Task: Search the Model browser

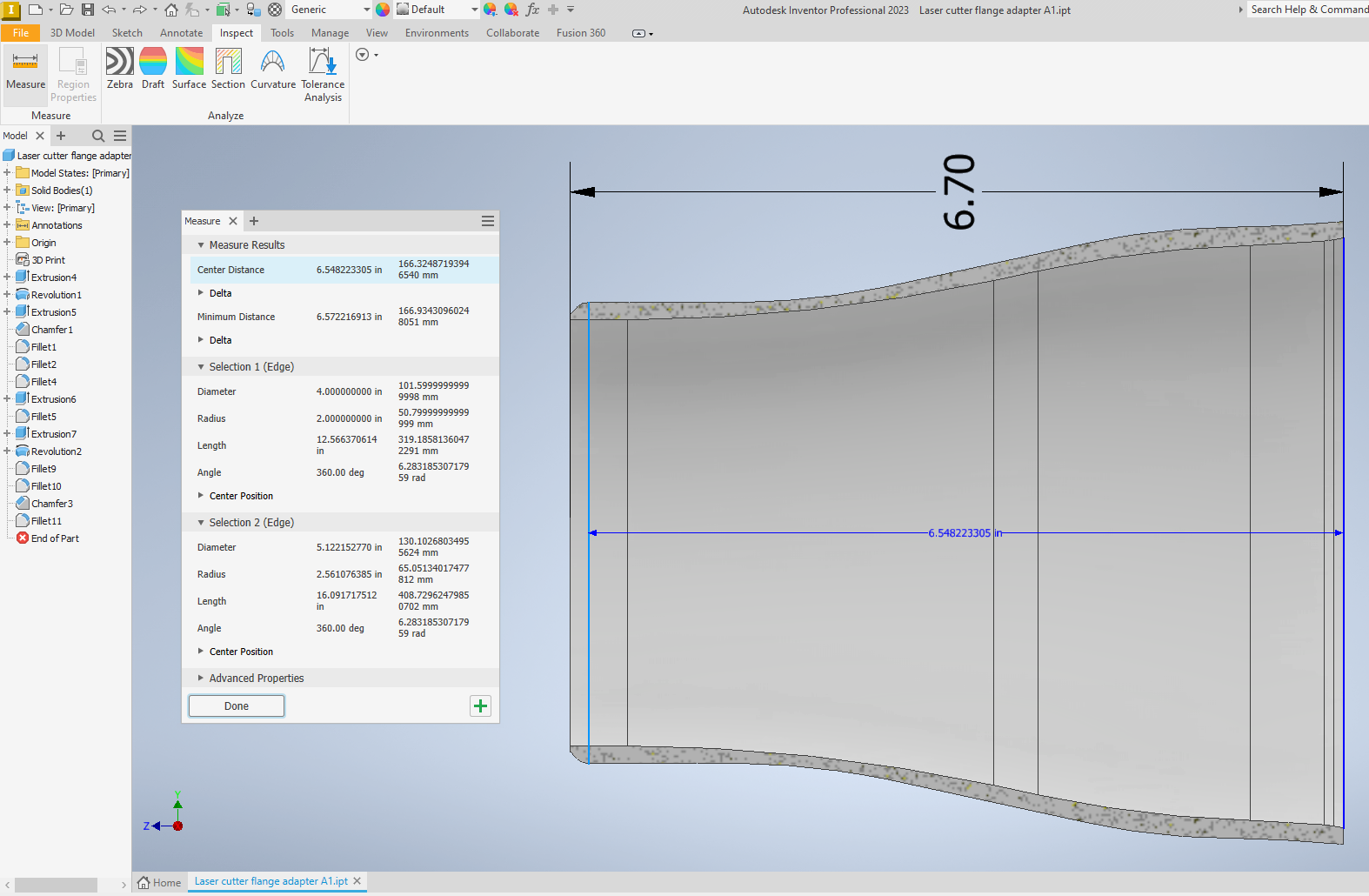Action: point(98,136)
